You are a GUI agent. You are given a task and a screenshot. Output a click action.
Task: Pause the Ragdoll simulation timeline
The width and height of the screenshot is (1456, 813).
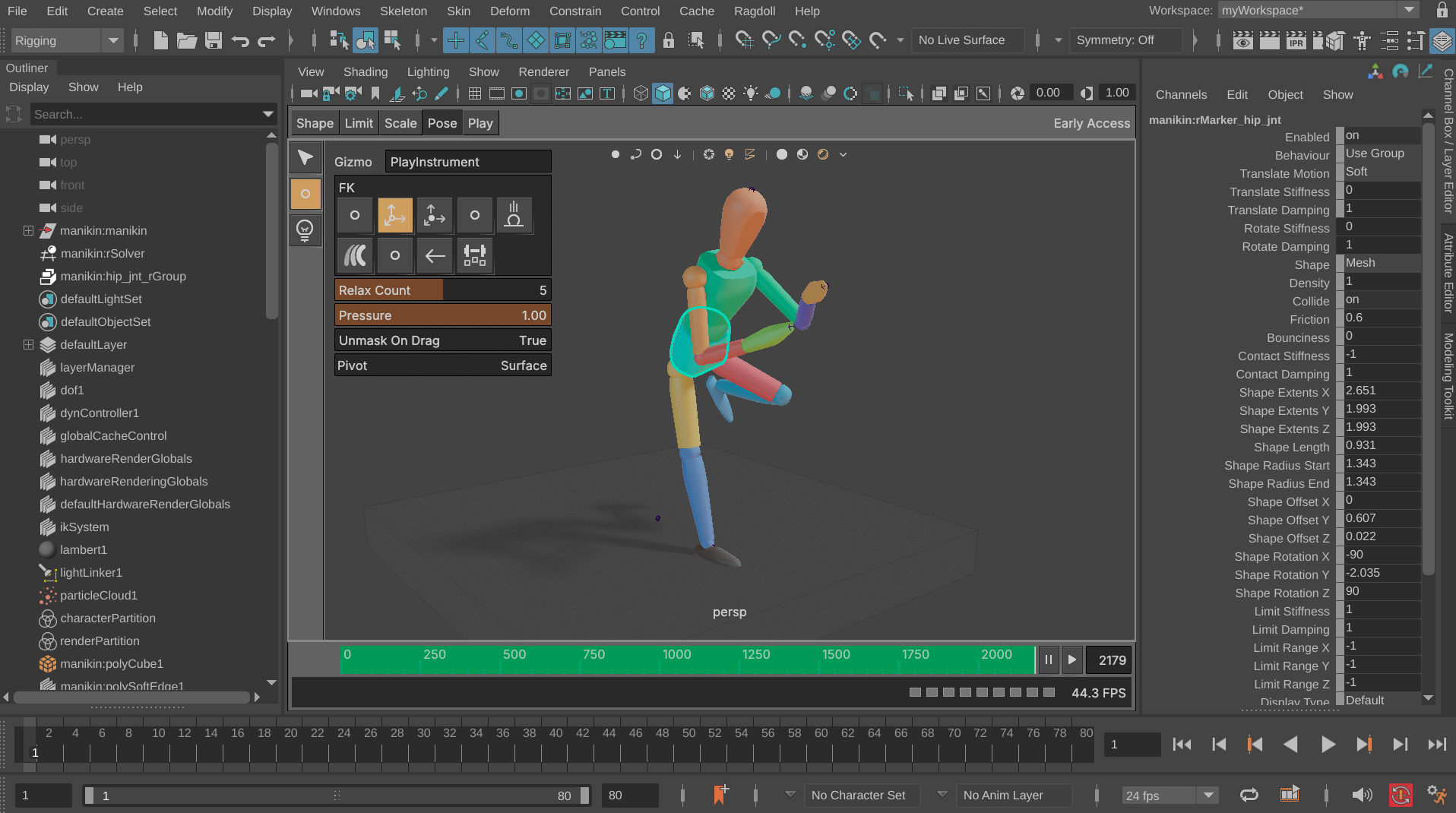[x=1048, y=660]
